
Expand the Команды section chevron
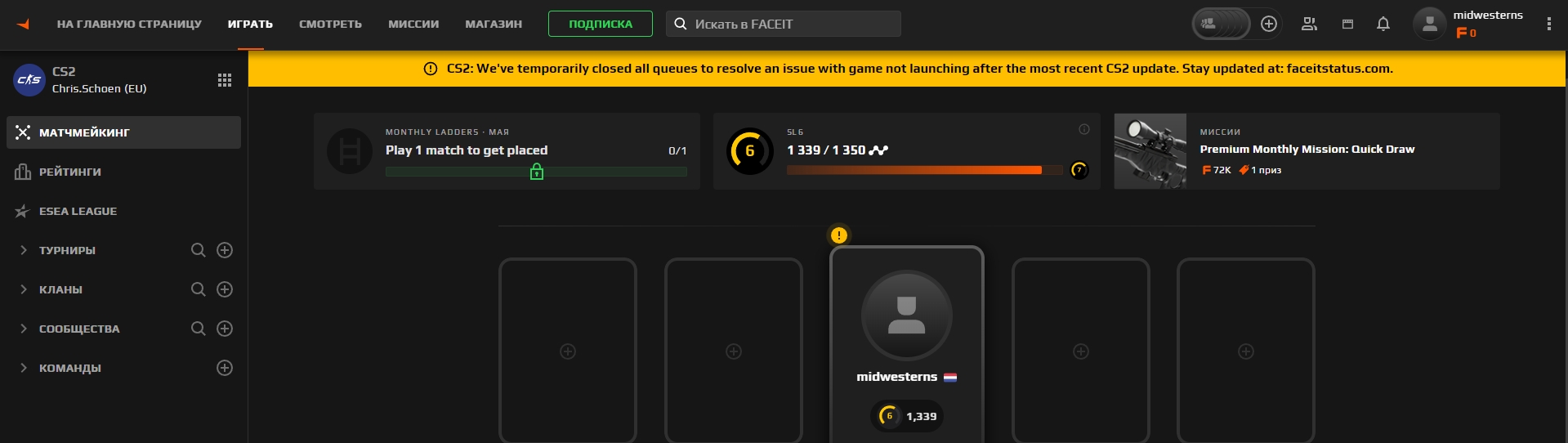click(x=24, y=368)
